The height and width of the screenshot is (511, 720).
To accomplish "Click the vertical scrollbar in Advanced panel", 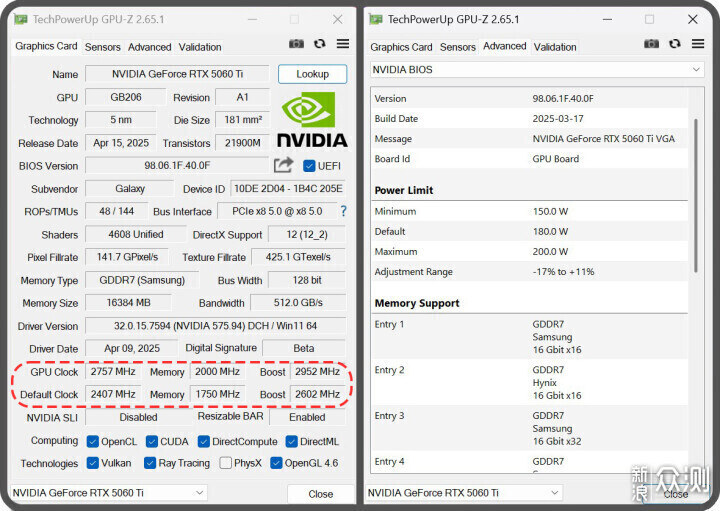I will pos(696,195).
